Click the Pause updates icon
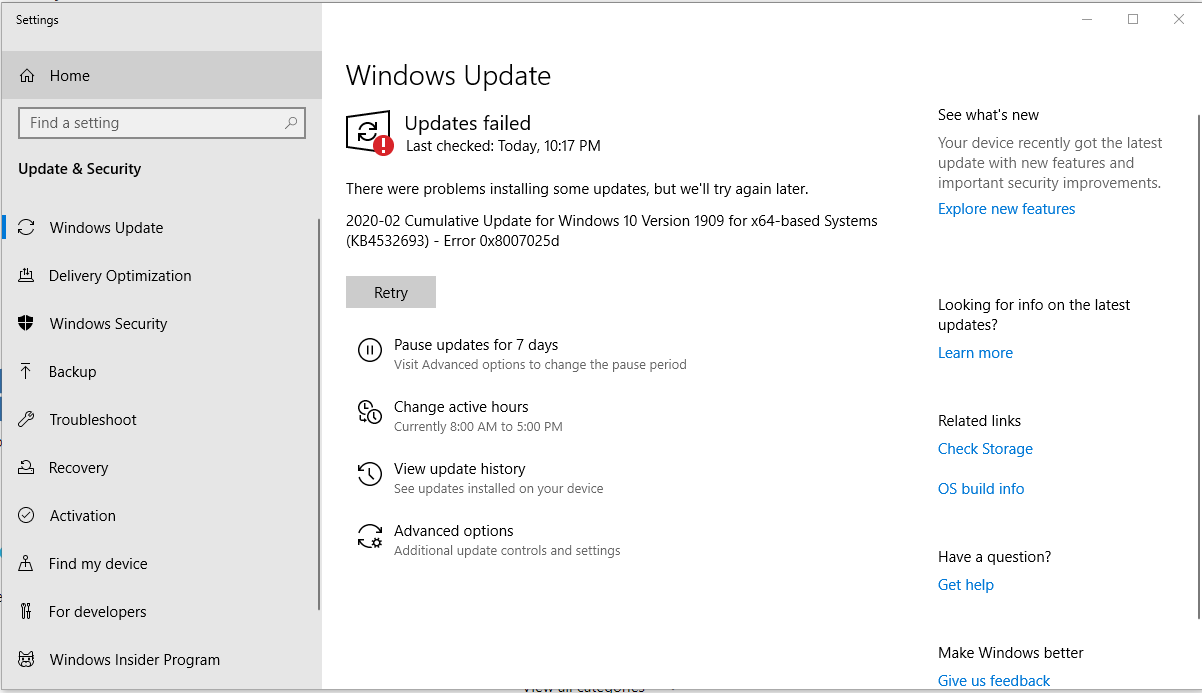 coord(370,350)
